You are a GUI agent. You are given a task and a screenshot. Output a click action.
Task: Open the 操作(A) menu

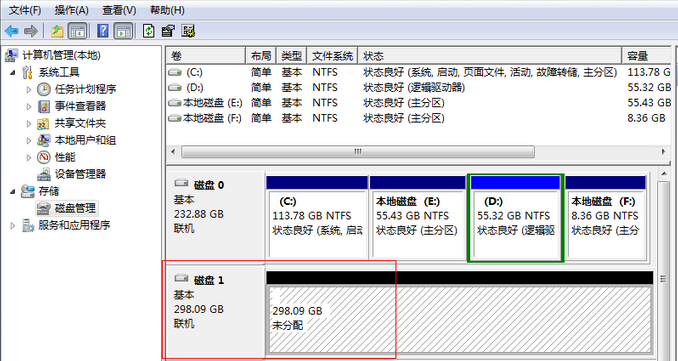tap(72, 10)
